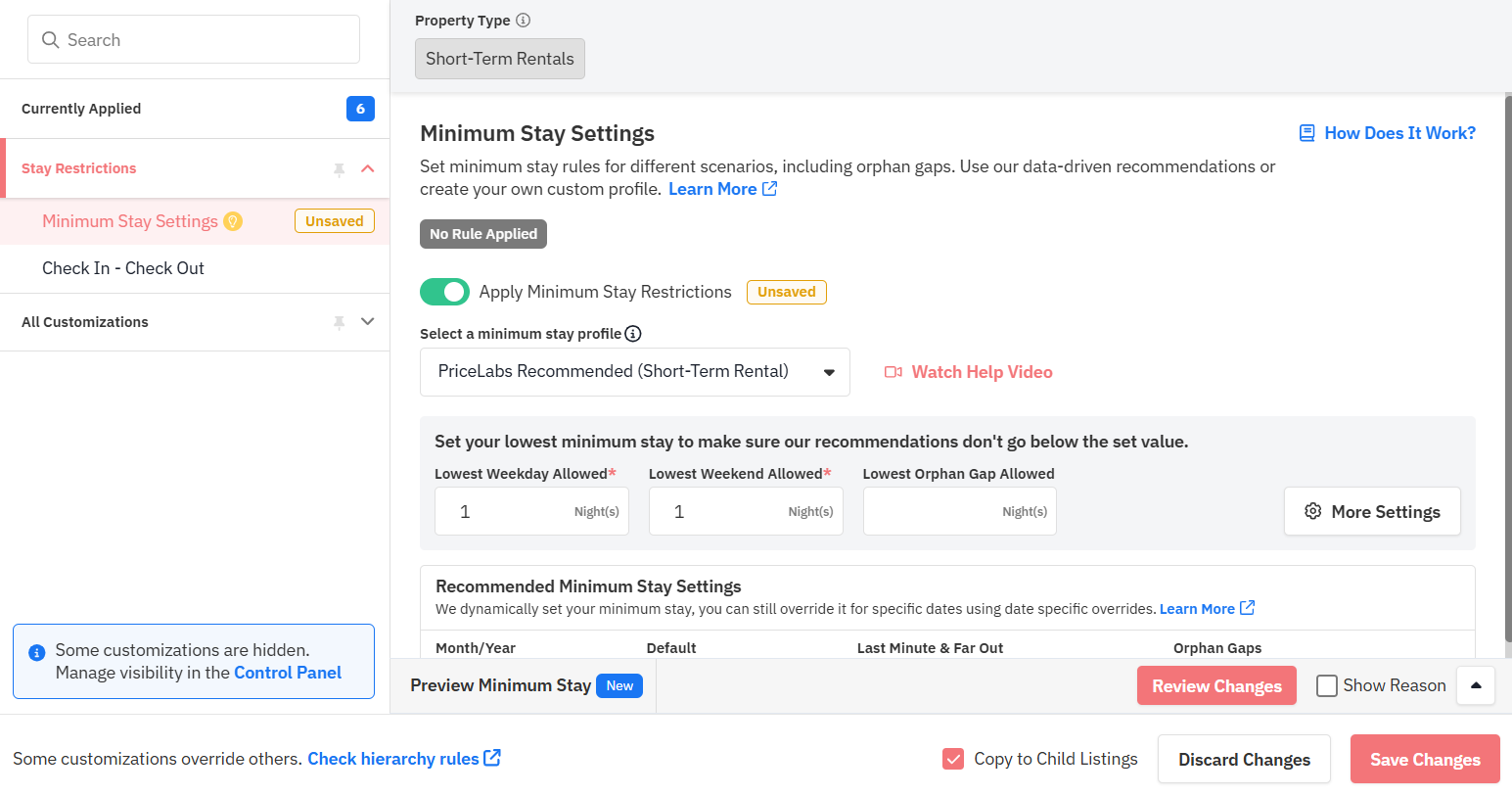1512x796 pixels.
Task: Click the Last Minute & Far Out column header
Action: tap(930, 647)
